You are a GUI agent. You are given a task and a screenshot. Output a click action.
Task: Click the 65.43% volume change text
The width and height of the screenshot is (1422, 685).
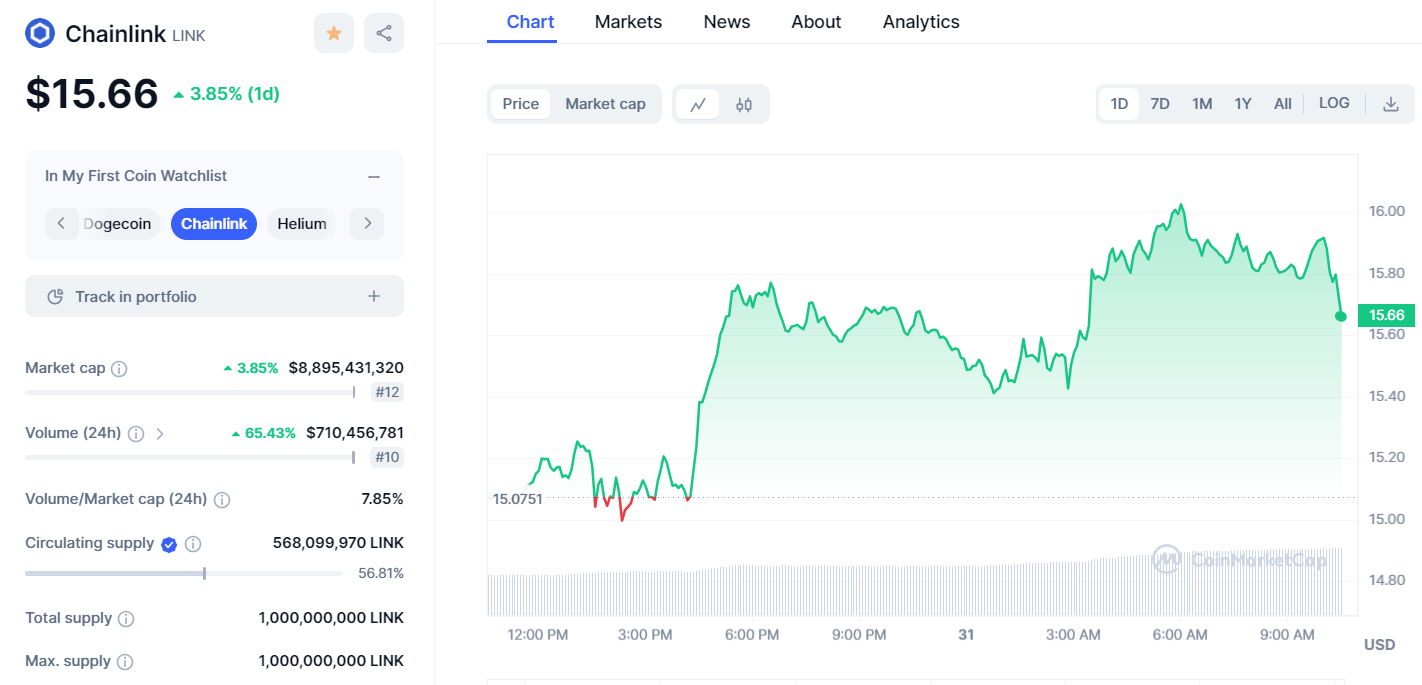pyautogui.click(x=263, y=433)
